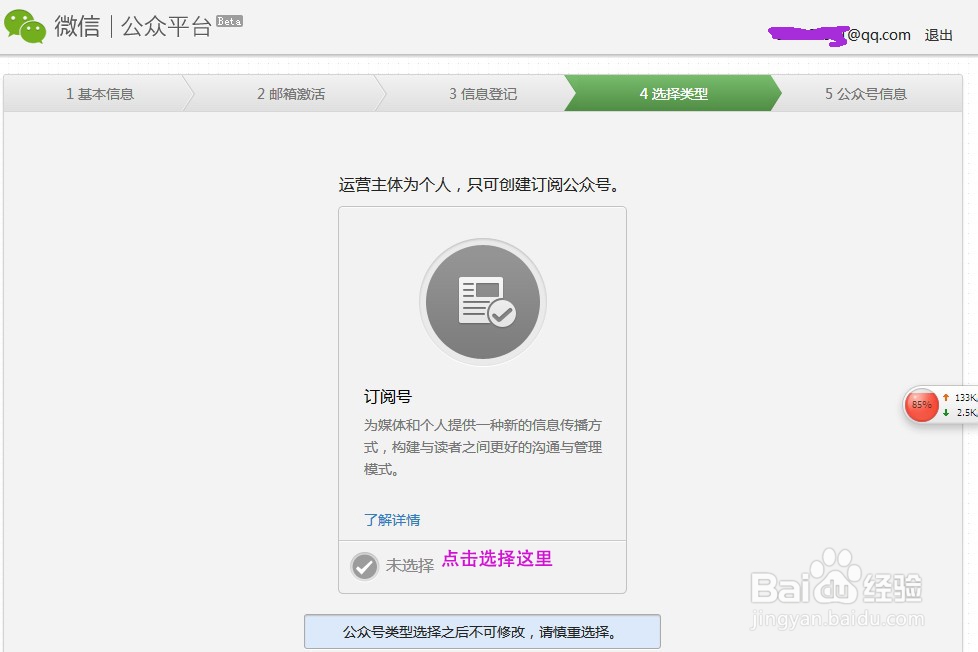Click the 未选择 status label
The image size is (978, 652).
click(410, 565)
